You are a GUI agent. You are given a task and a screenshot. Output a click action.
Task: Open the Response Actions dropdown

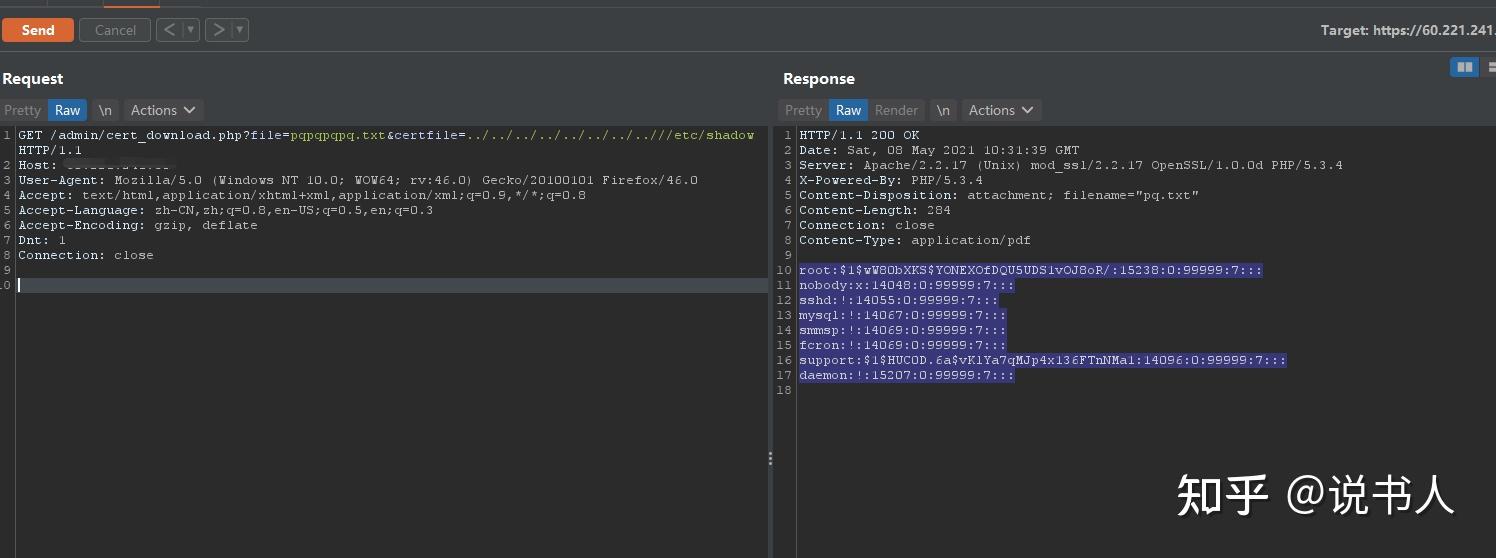(x=1001, y=110)
